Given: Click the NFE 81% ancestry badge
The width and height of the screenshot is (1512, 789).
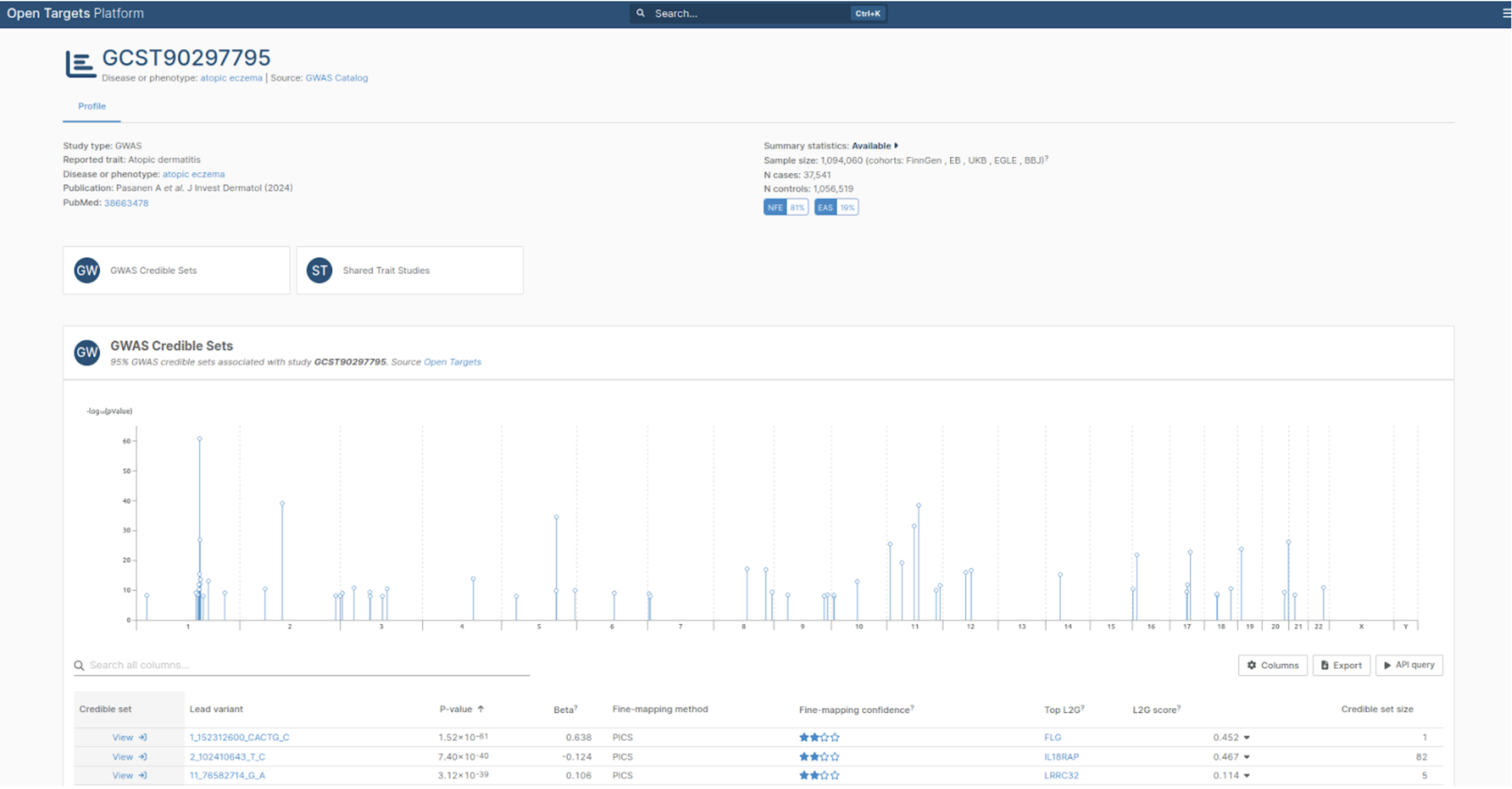Looking at the screenshot, I should click(785, 208).
